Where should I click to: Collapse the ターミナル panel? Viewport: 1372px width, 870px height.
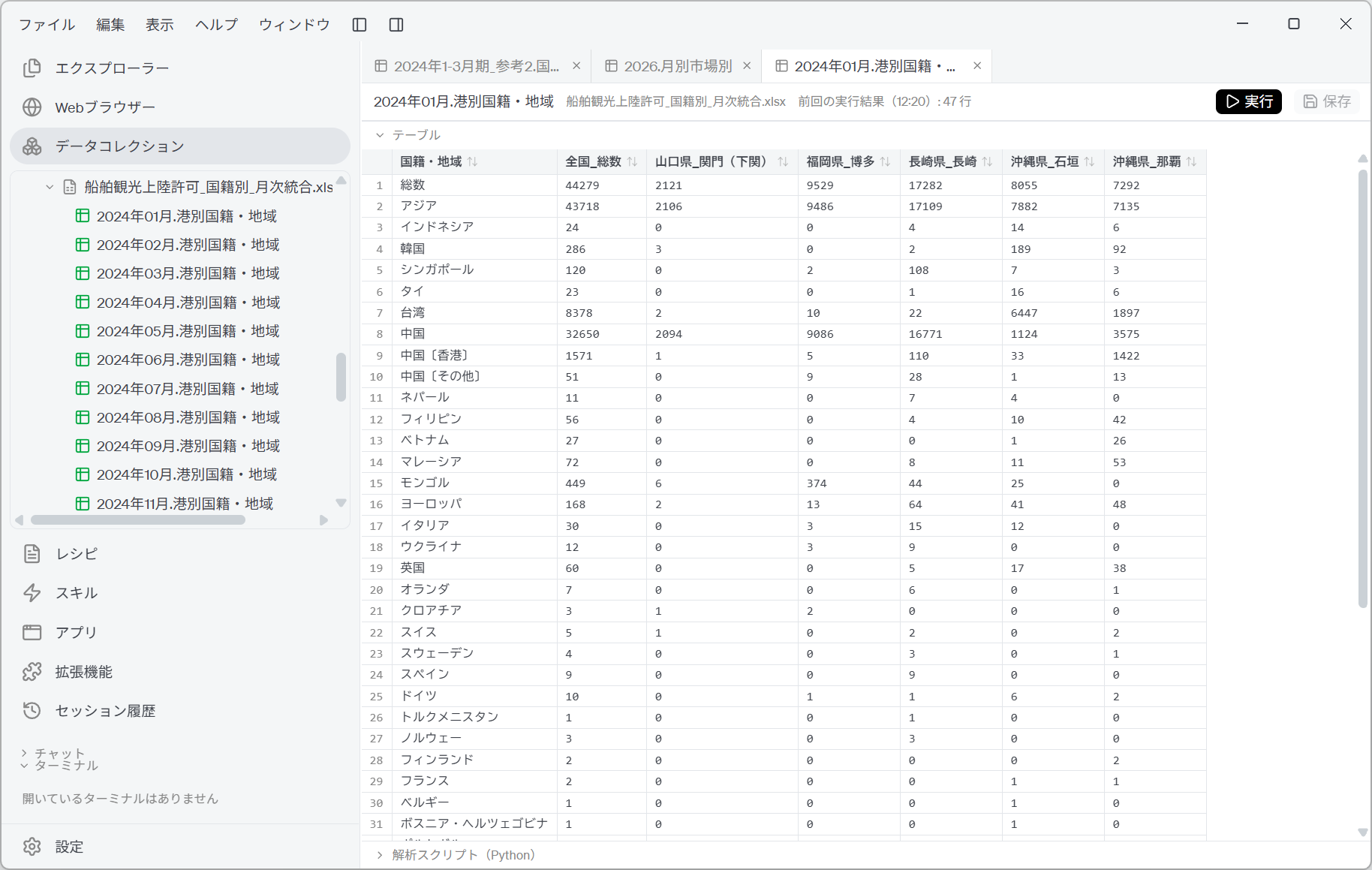point(25,766)
